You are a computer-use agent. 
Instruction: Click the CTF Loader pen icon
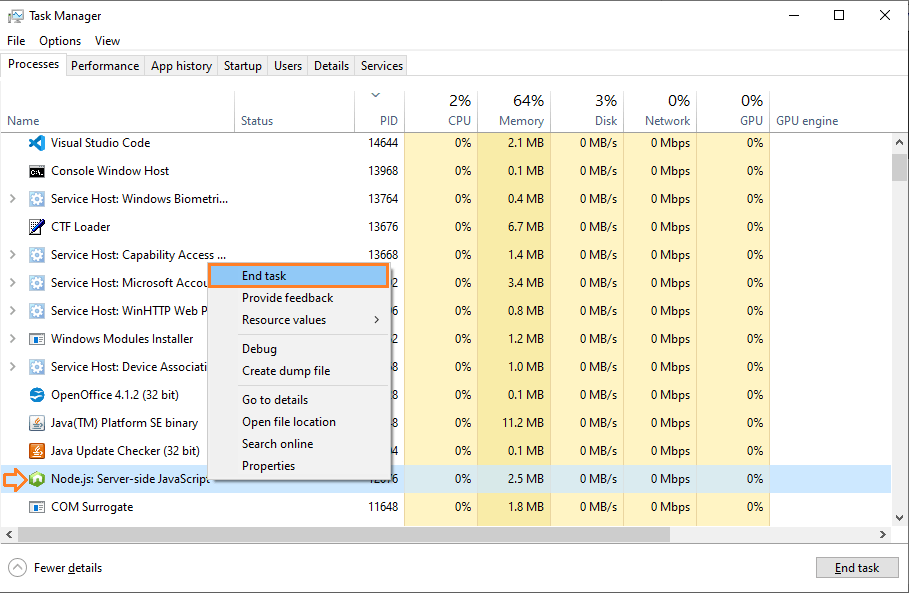click(x=37, y=227)
